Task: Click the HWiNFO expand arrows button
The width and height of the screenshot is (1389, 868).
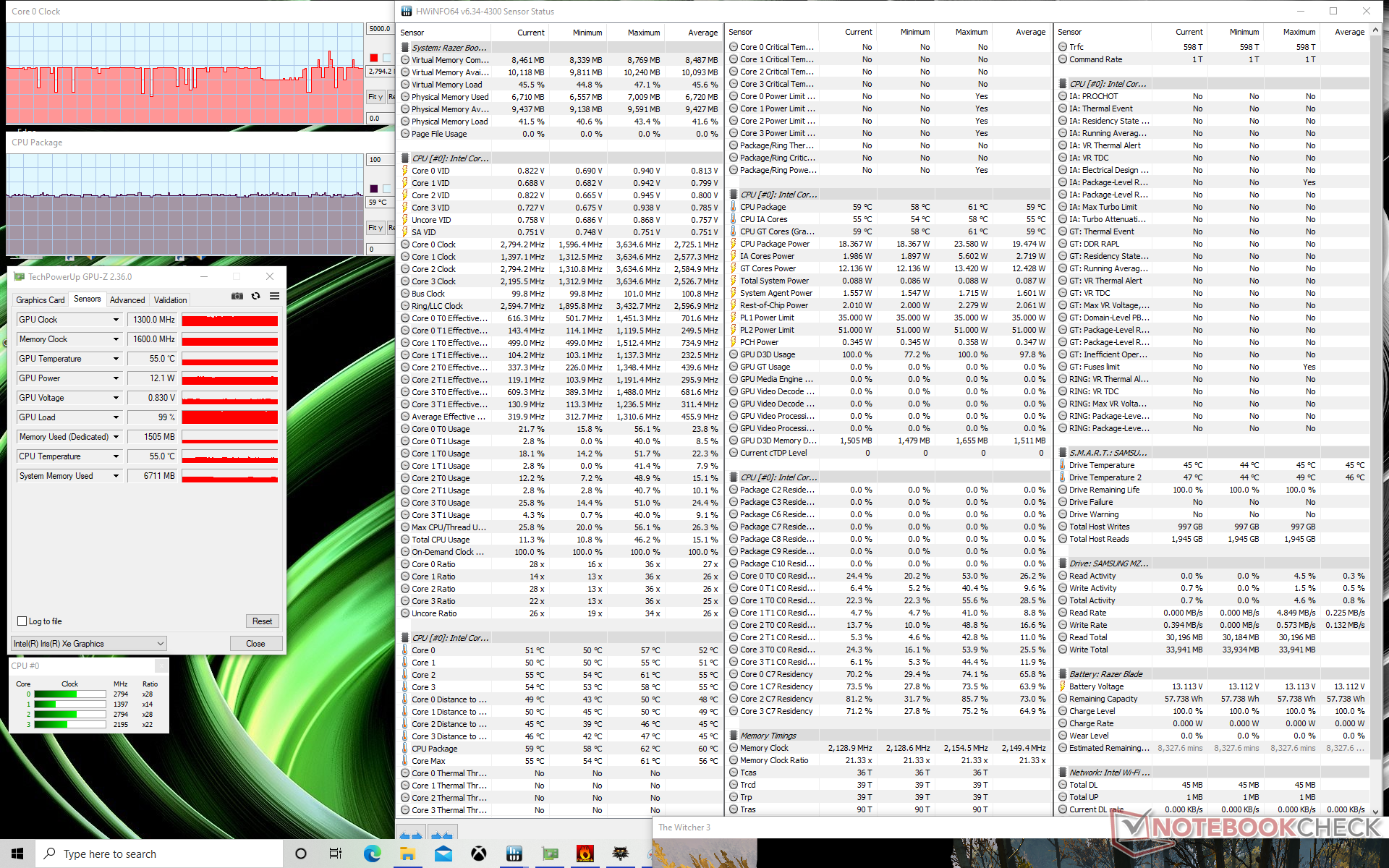Action: tap(411, 835)
